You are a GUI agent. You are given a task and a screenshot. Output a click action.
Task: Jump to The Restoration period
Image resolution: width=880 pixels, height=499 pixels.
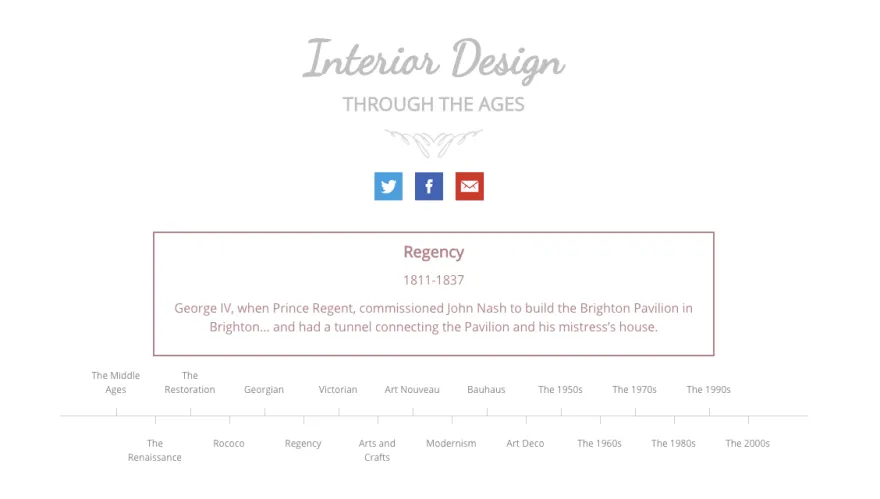click(x=190, y=382)
